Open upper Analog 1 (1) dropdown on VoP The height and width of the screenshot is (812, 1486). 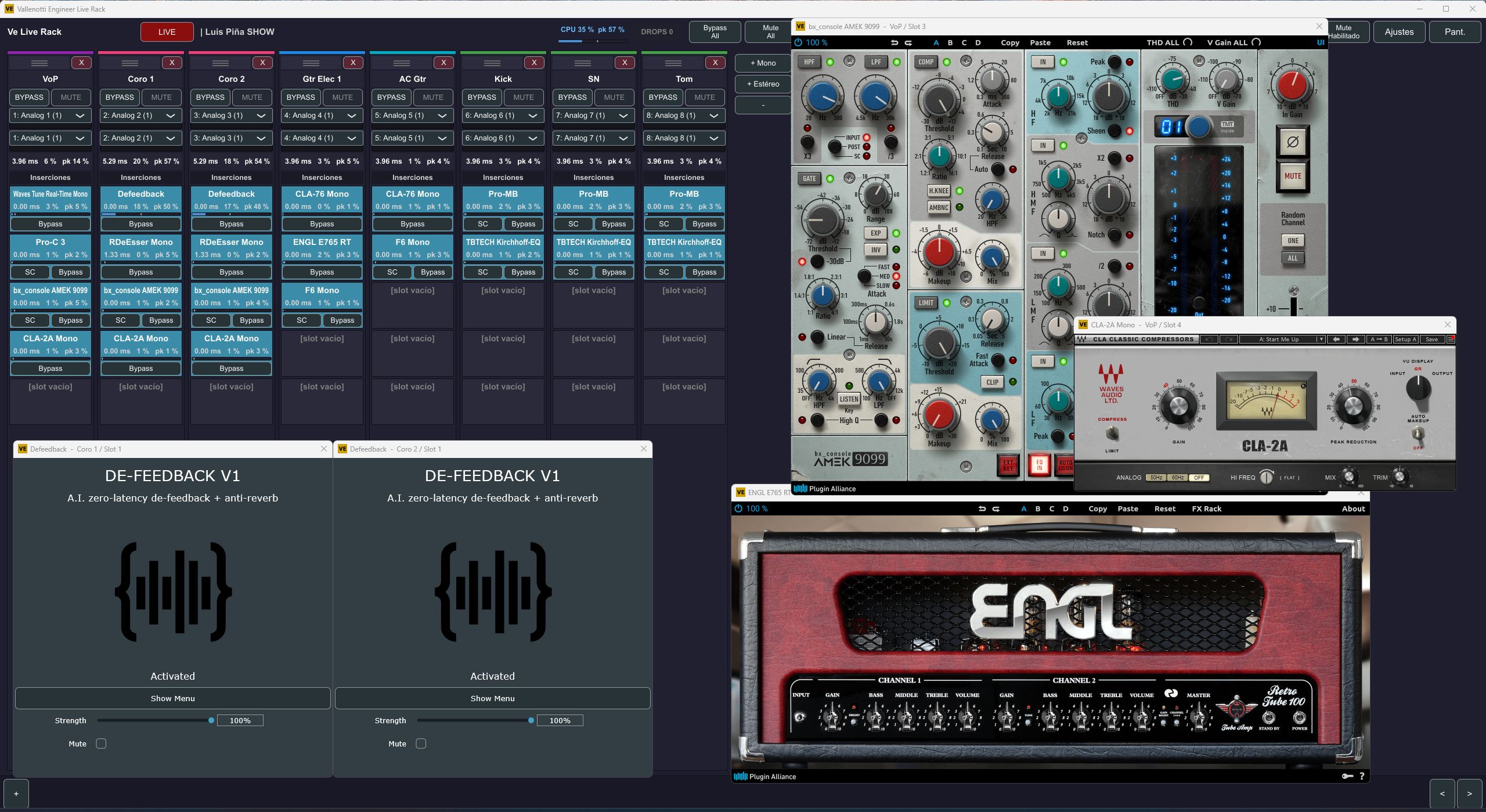(x=50, y=116)
